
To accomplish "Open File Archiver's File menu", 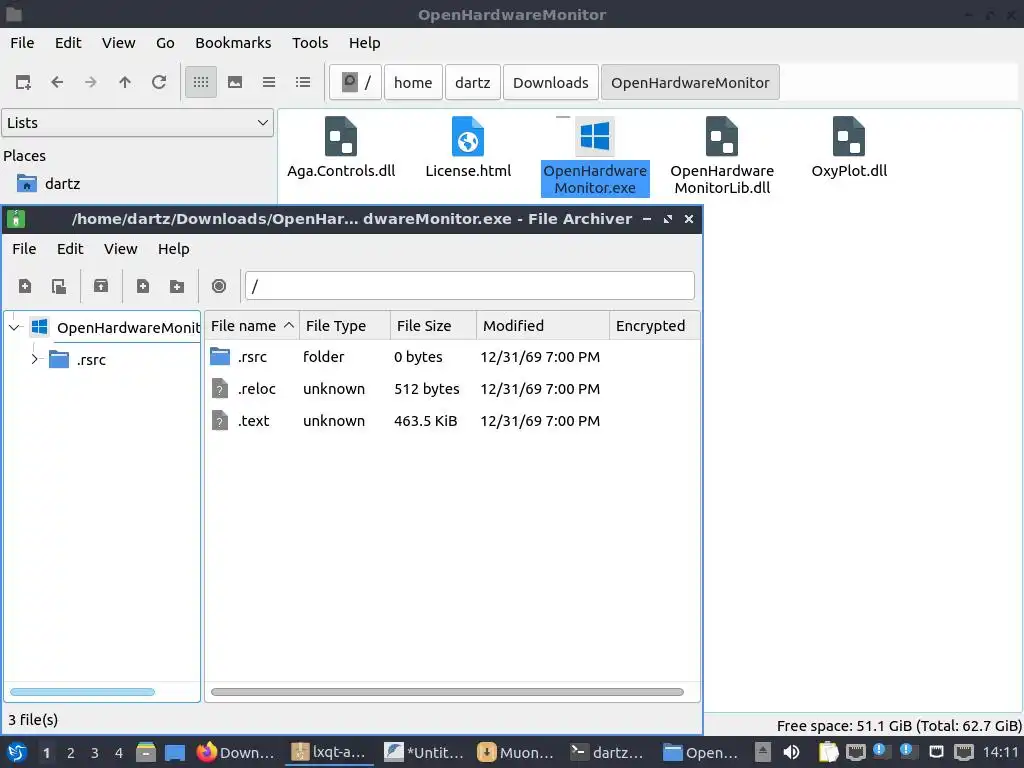I will click(x=24, y=249).
